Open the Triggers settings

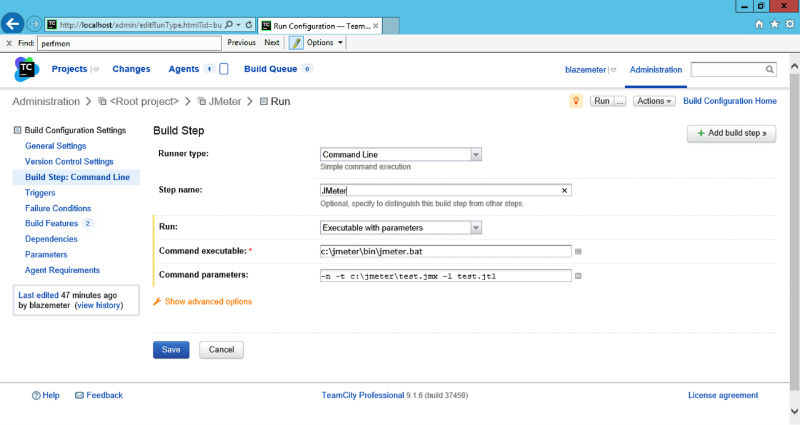click(40, 193)
